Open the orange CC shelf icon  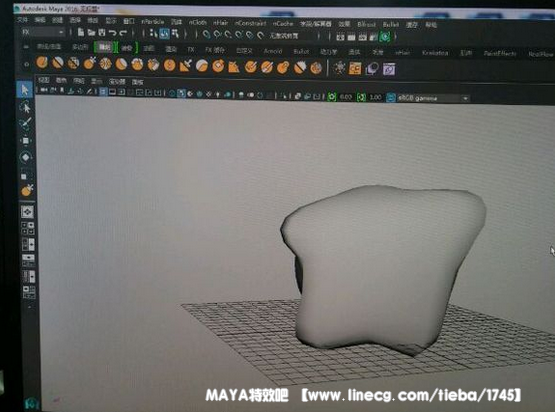coord(355,68)
